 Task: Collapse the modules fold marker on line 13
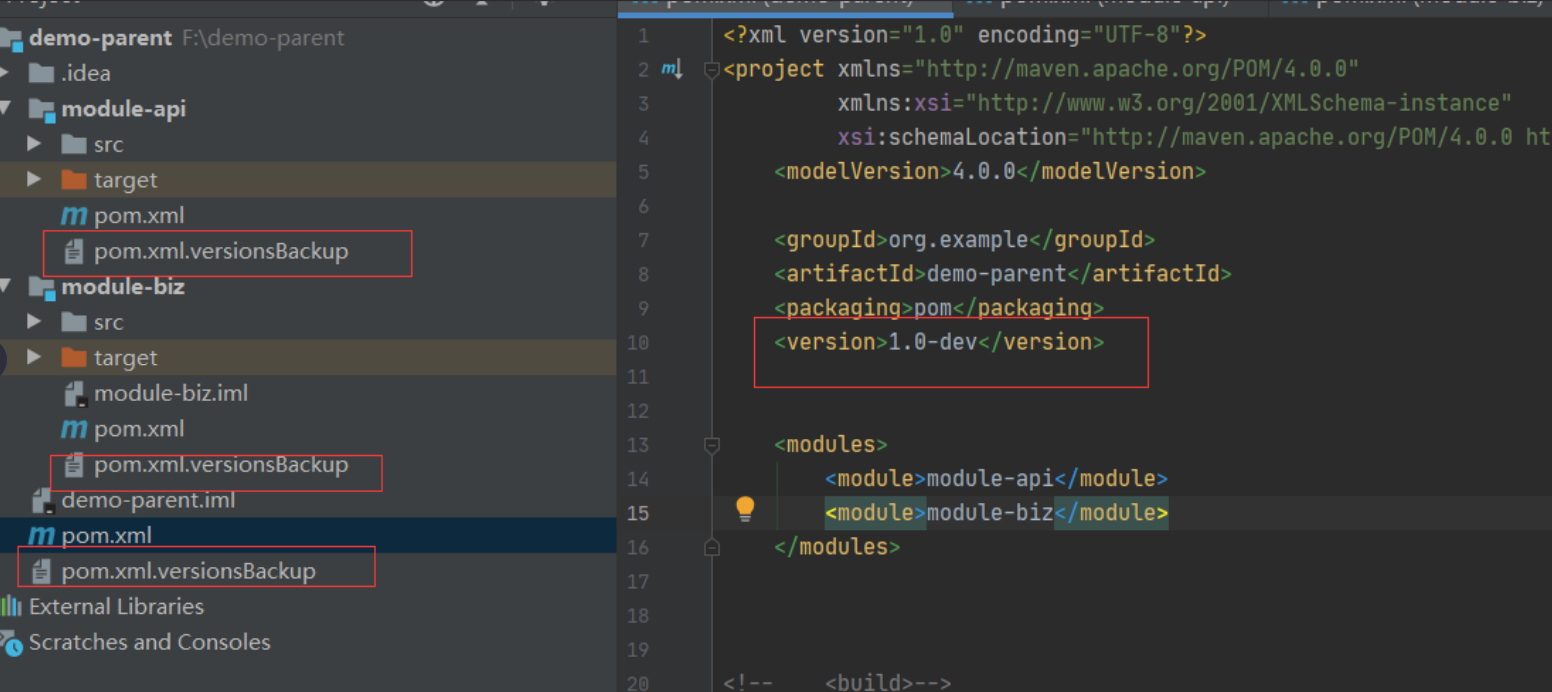[x=711, y=444]
